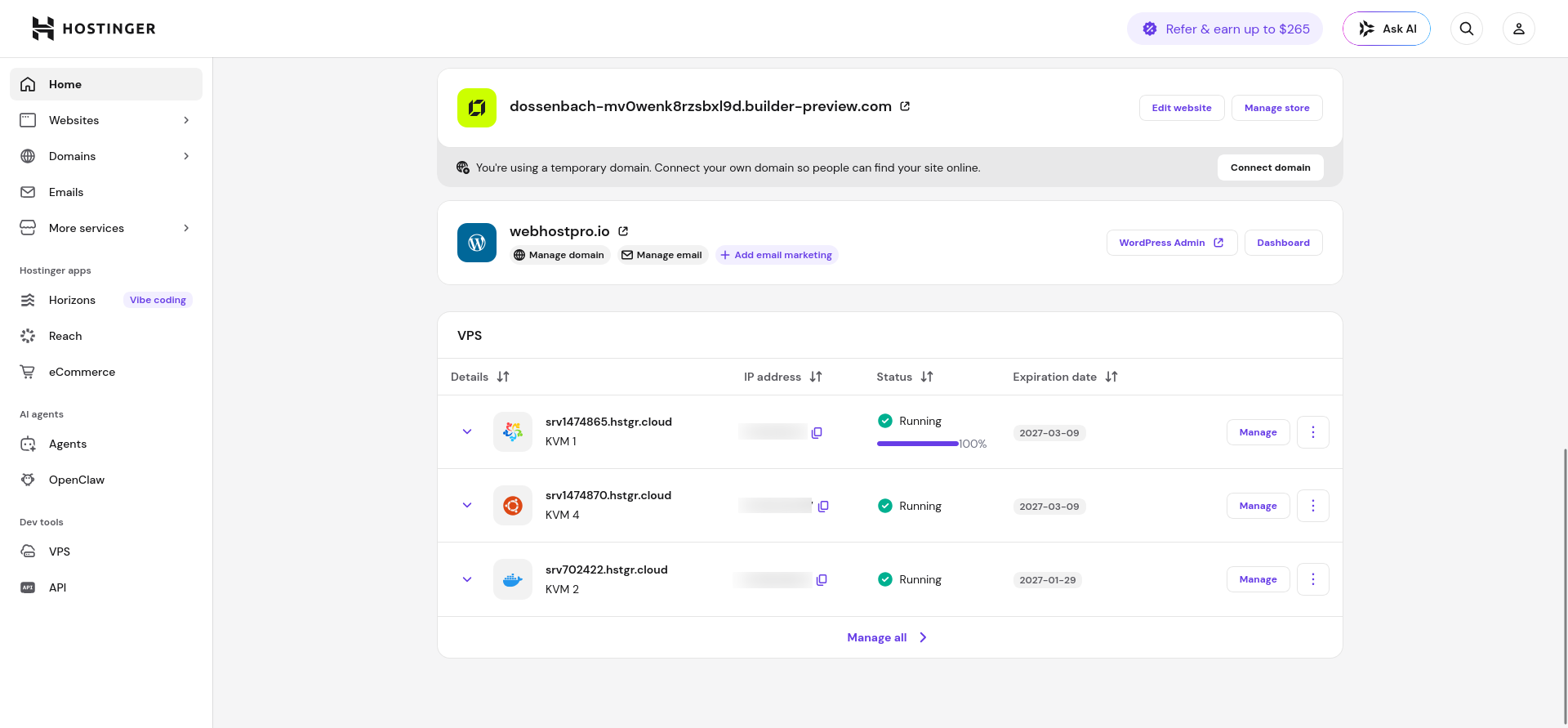Click the OpenClaw icon in sidebar
This screenshot has height=728, width=1568.
(x=28, y=480)
